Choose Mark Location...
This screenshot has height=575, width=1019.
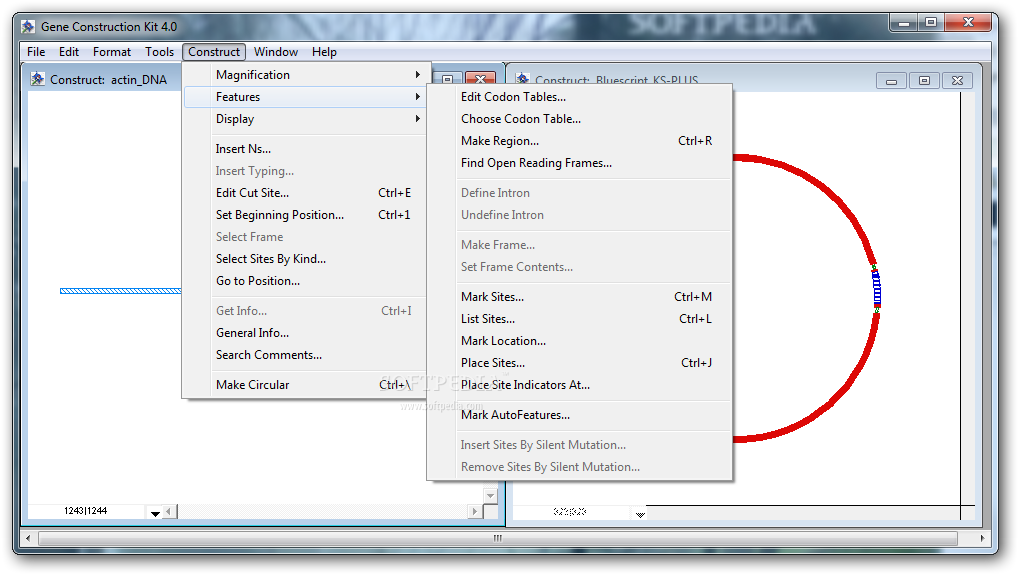coord(580,341)
